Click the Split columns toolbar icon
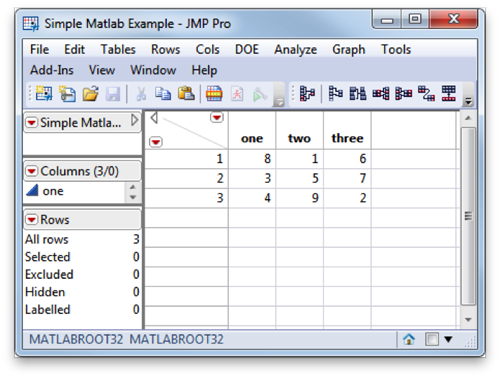The width and height of the screenshot is (500, 378). [x=403, y=93]
